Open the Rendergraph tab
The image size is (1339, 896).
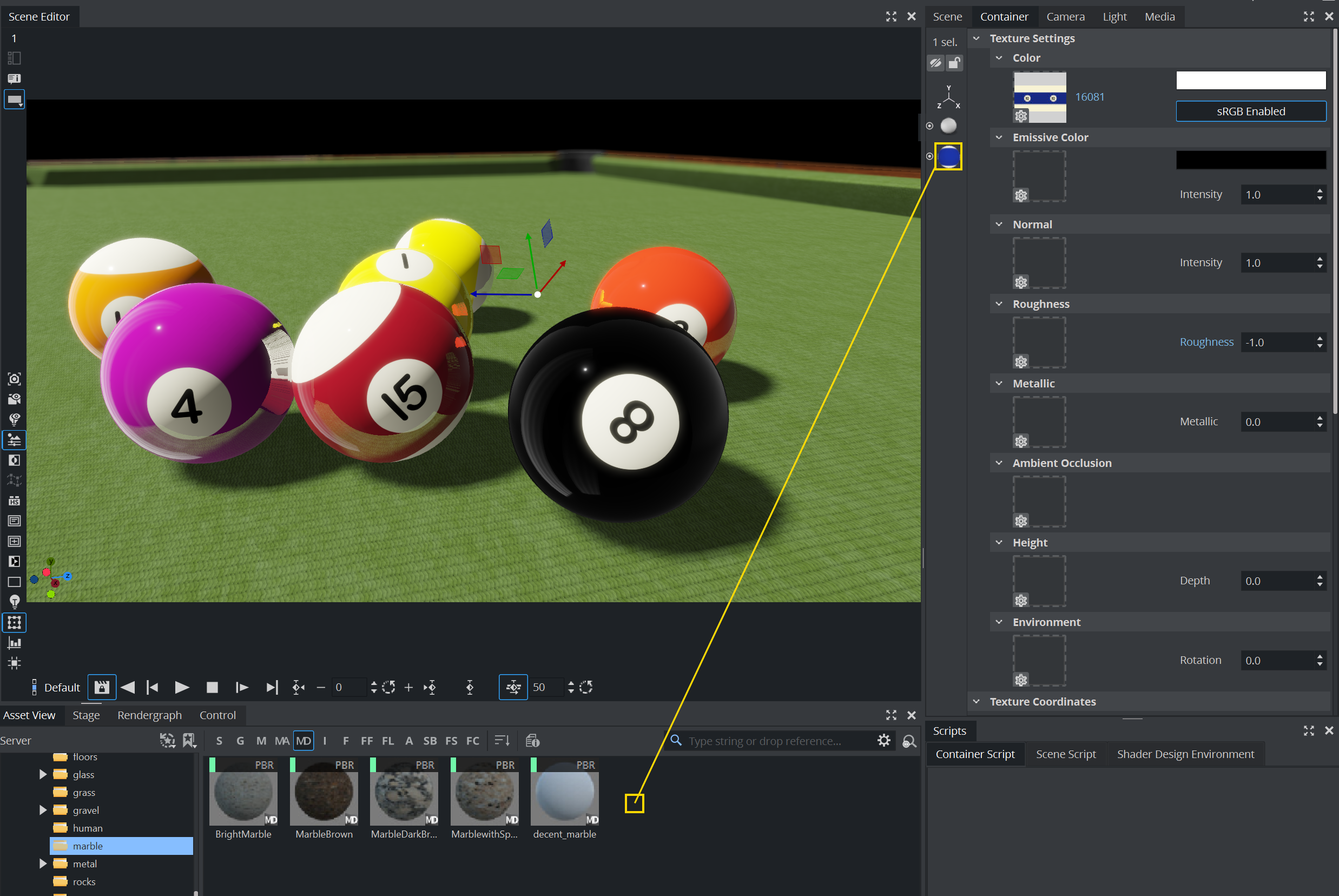[149, 715]
